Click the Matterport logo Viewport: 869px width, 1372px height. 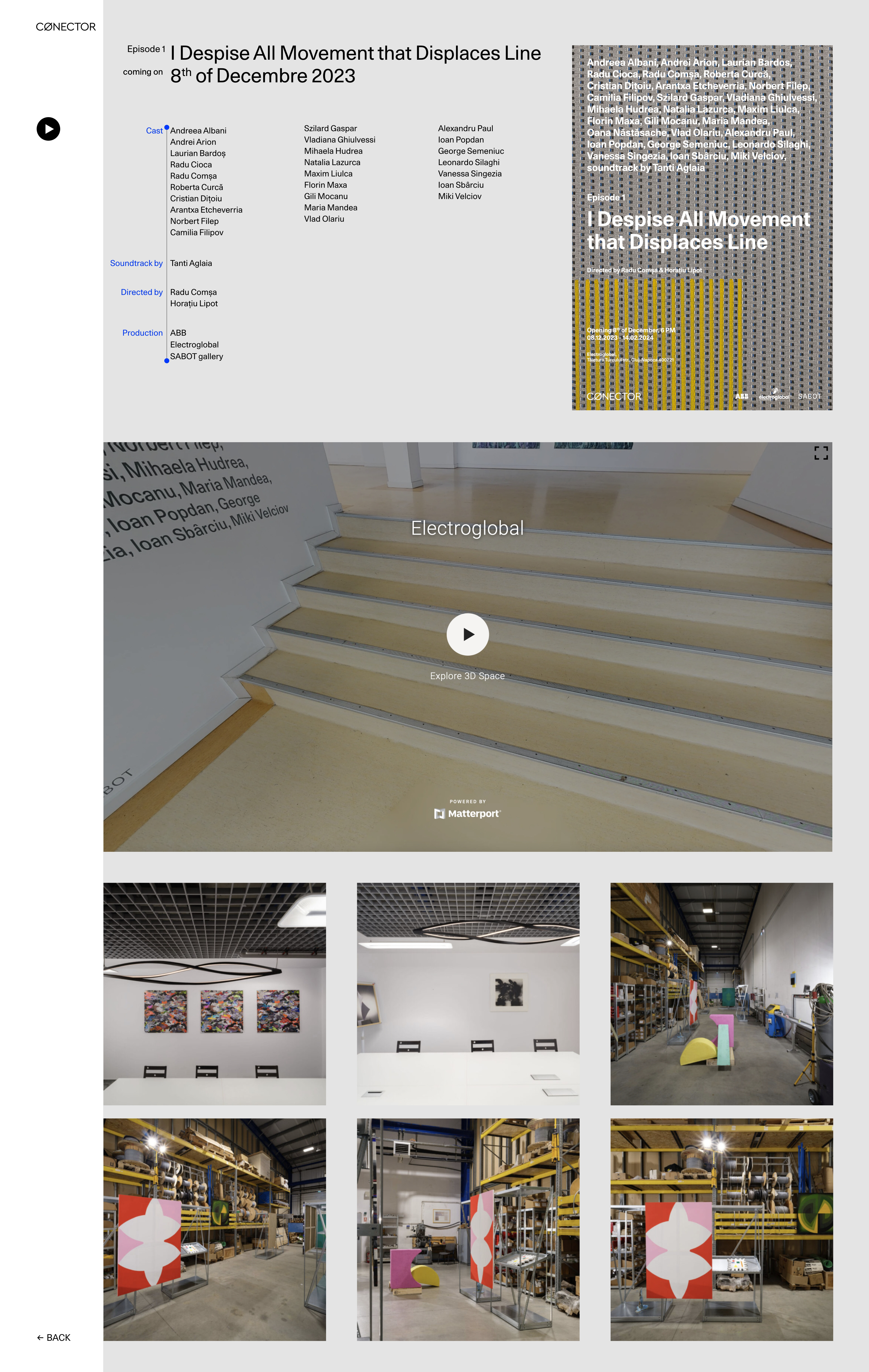coord(468,813)
